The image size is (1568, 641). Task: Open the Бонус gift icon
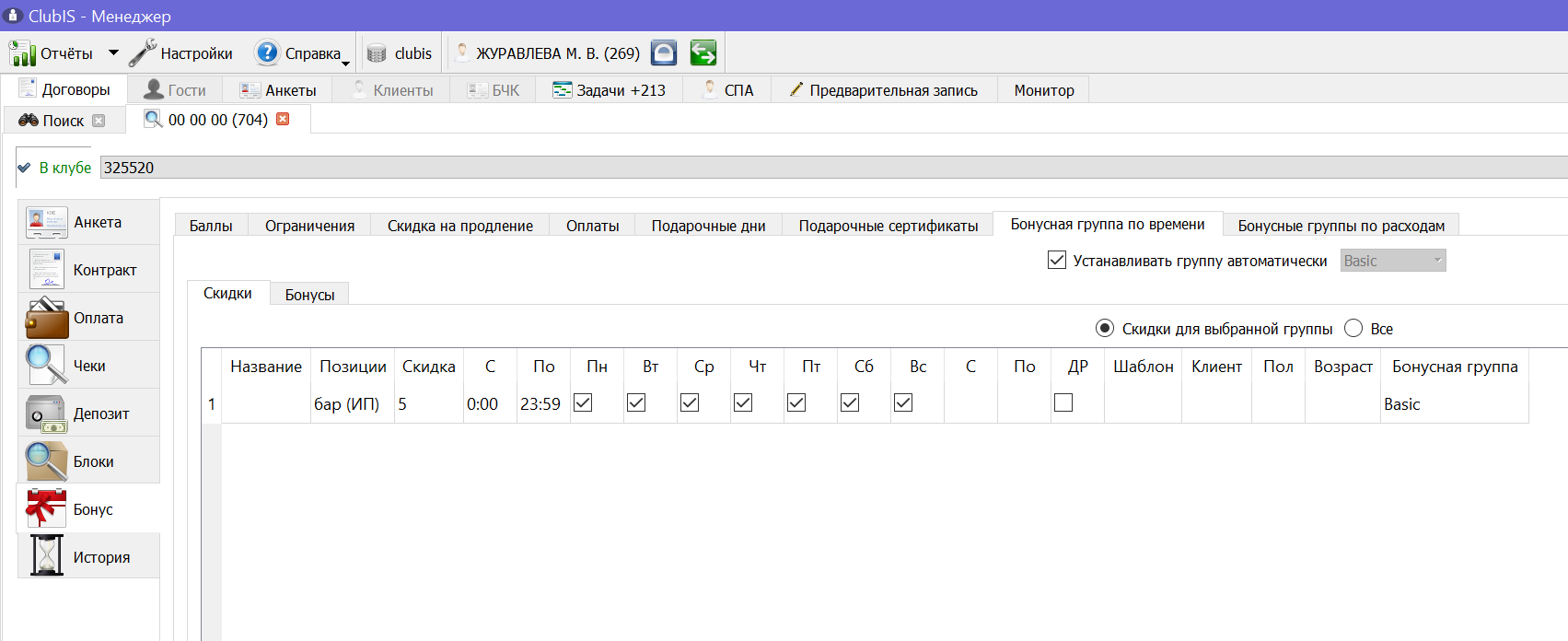tap(46, 509)
